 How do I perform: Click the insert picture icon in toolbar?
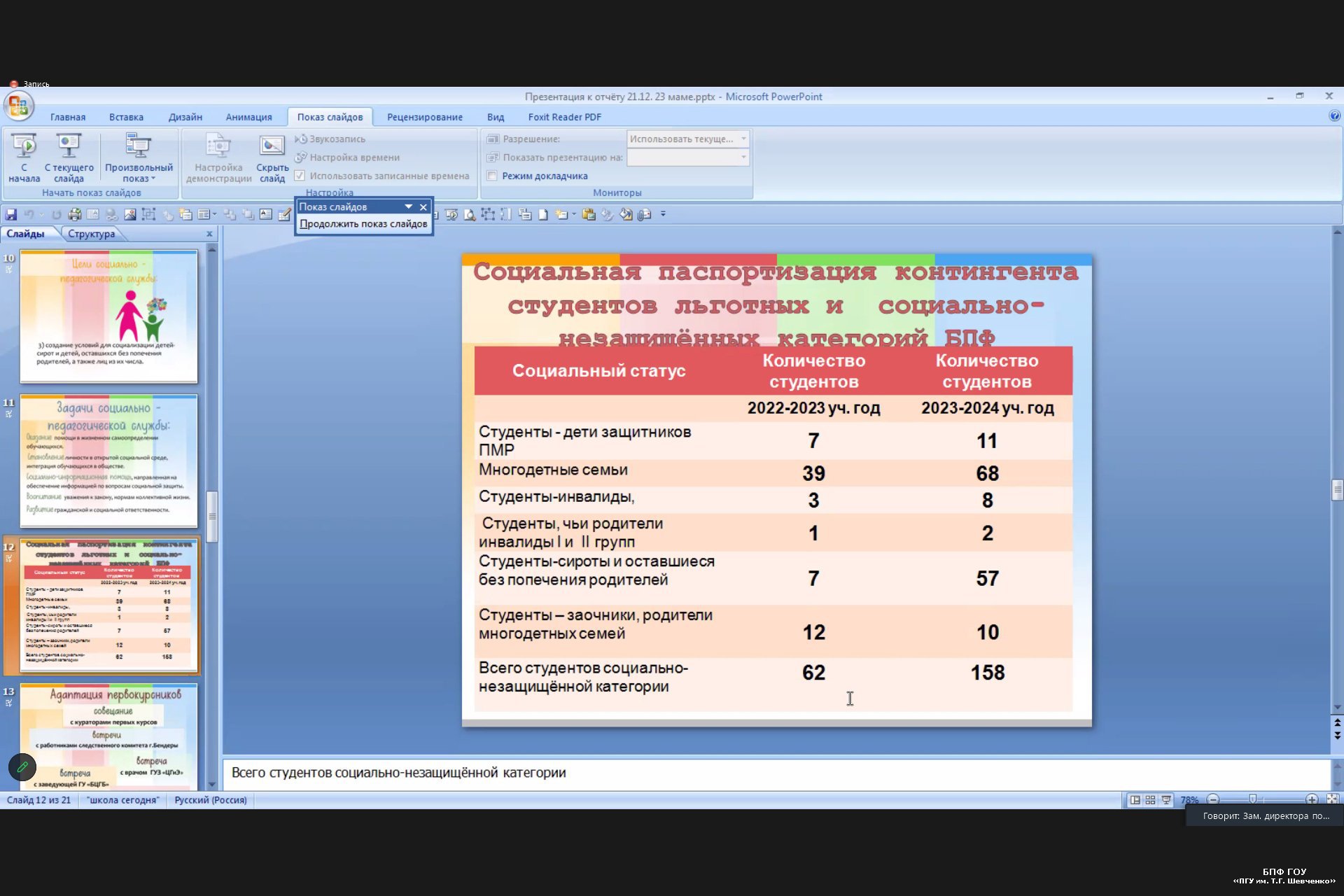point(130,215)
